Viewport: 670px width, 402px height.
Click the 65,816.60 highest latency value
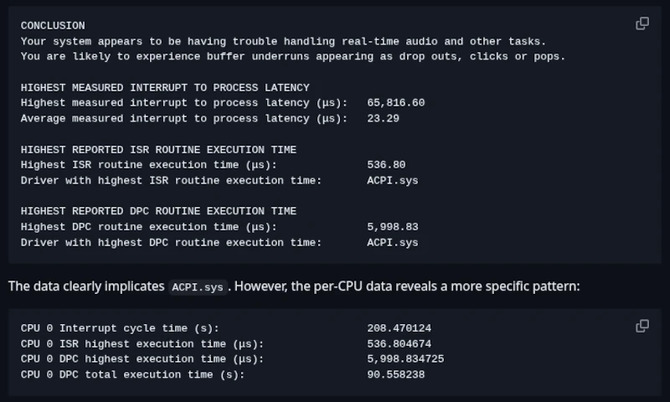tap(396, 103)
